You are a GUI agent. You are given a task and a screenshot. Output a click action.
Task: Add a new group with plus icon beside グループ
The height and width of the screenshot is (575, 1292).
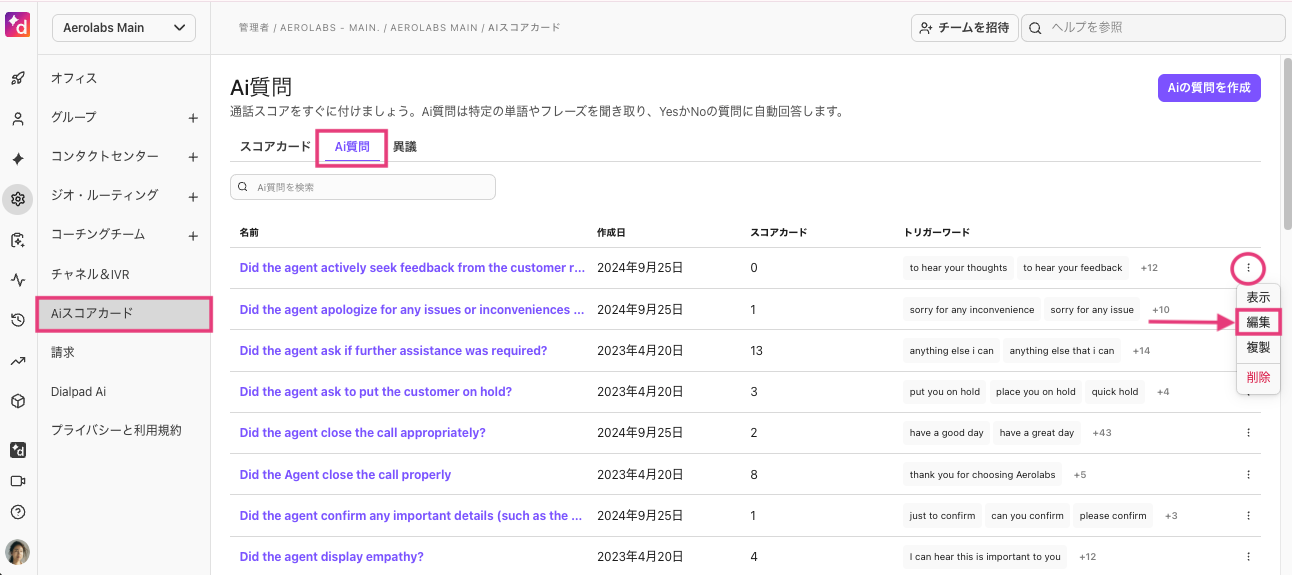click(193, 118)
